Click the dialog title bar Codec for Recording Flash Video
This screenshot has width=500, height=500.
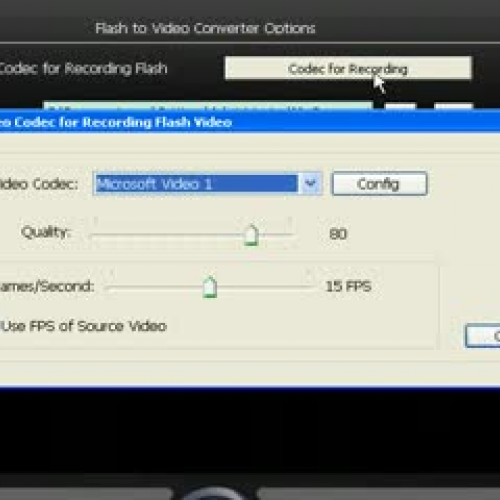coord(250,122)
